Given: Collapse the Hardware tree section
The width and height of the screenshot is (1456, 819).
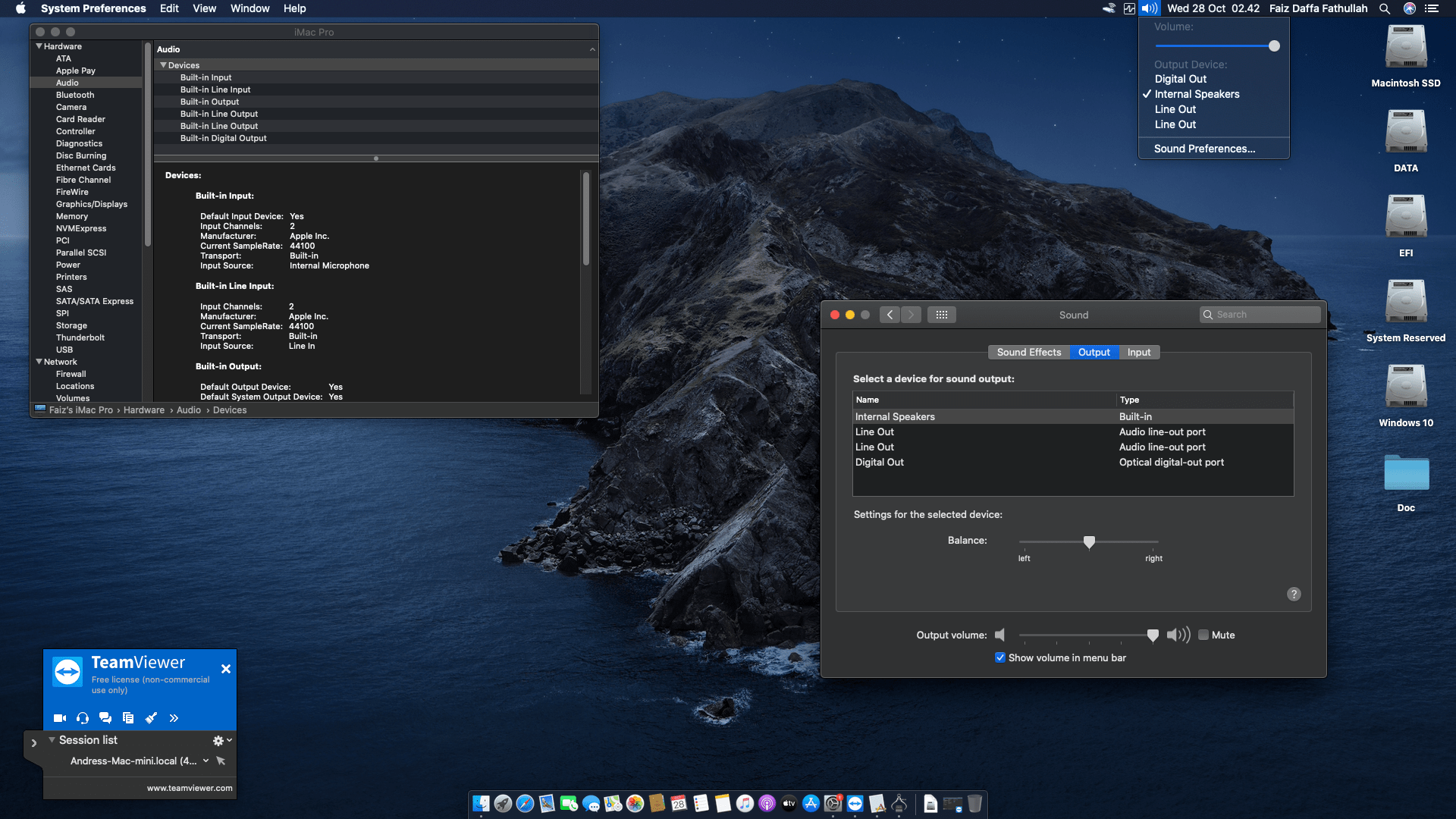Looking at the screenshot, I should [x=39, y=46].
